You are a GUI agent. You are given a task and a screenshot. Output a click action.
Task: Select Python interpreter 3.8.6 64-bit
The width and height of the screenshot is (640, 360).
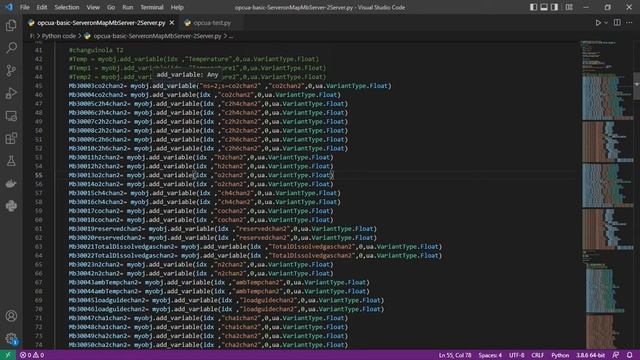click(590, 355)
